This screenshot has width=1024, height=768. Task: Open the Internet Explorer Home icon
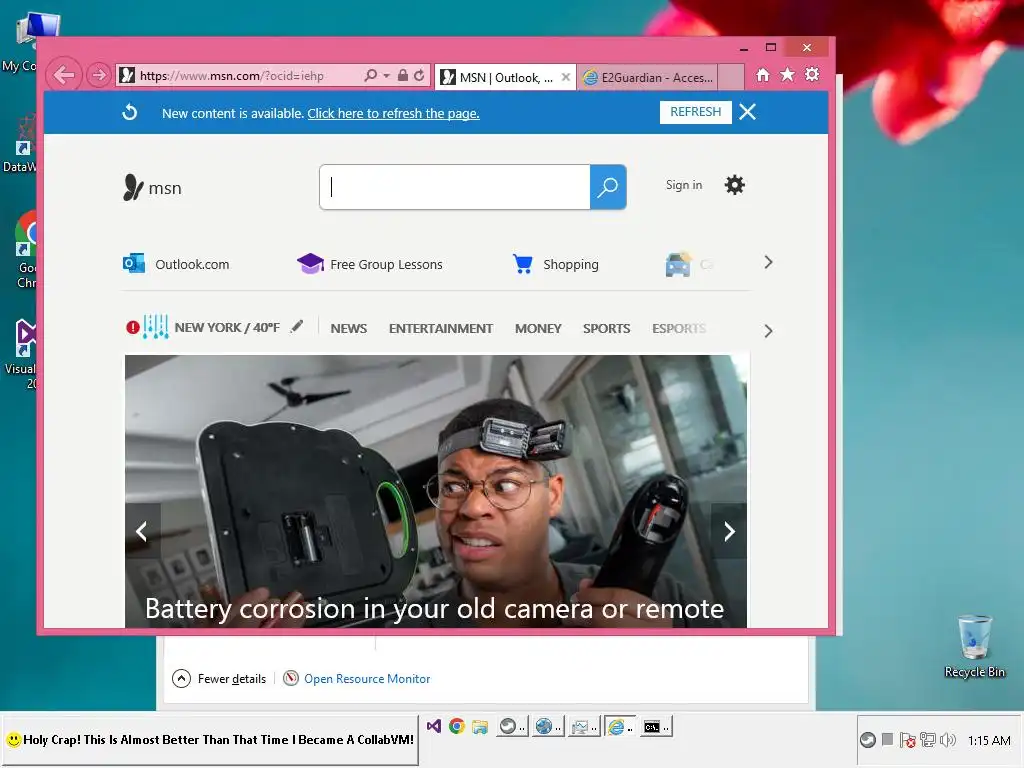(763, 74)
